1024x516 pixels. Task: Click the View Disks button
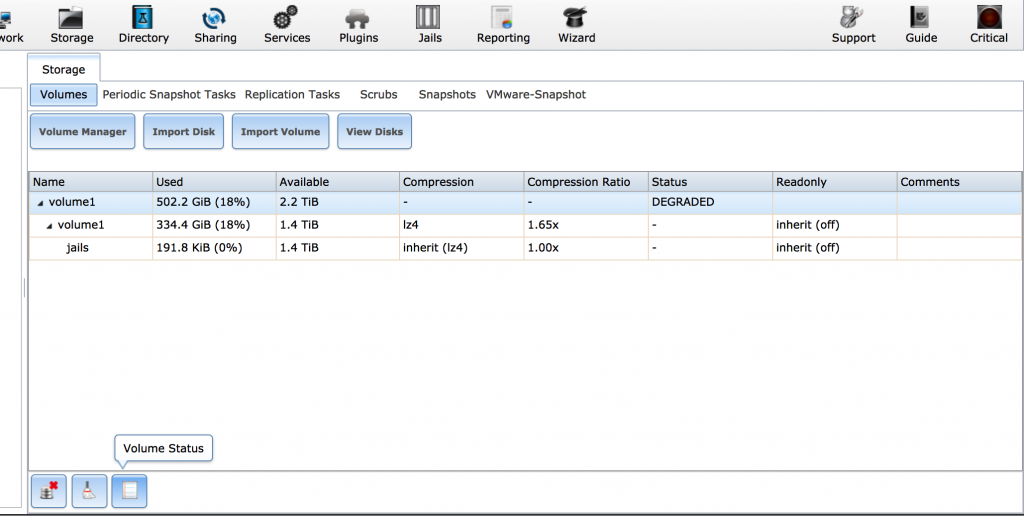pos(374,131)
